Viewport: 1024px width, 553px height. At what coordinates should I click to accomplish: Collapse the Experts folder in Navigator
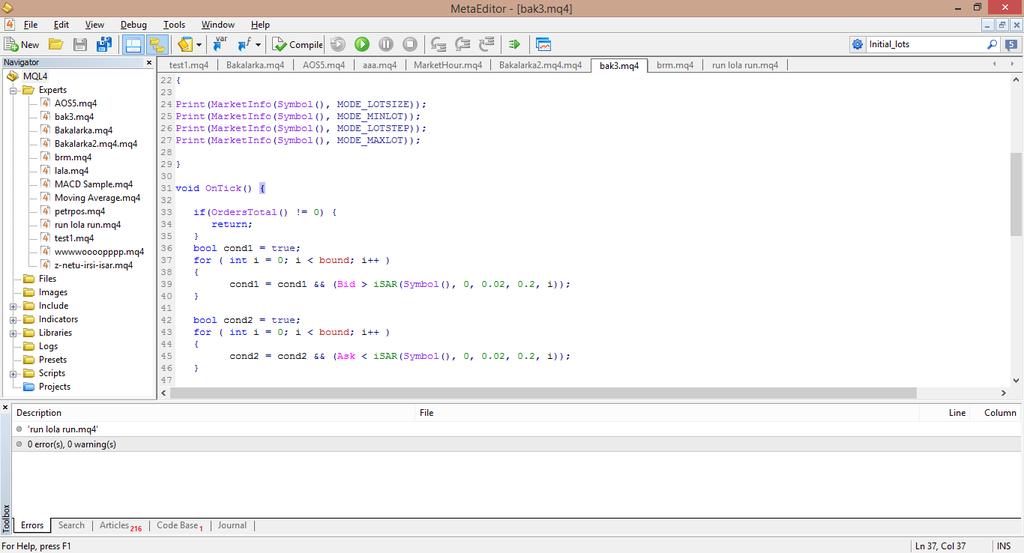coord(13,90)
